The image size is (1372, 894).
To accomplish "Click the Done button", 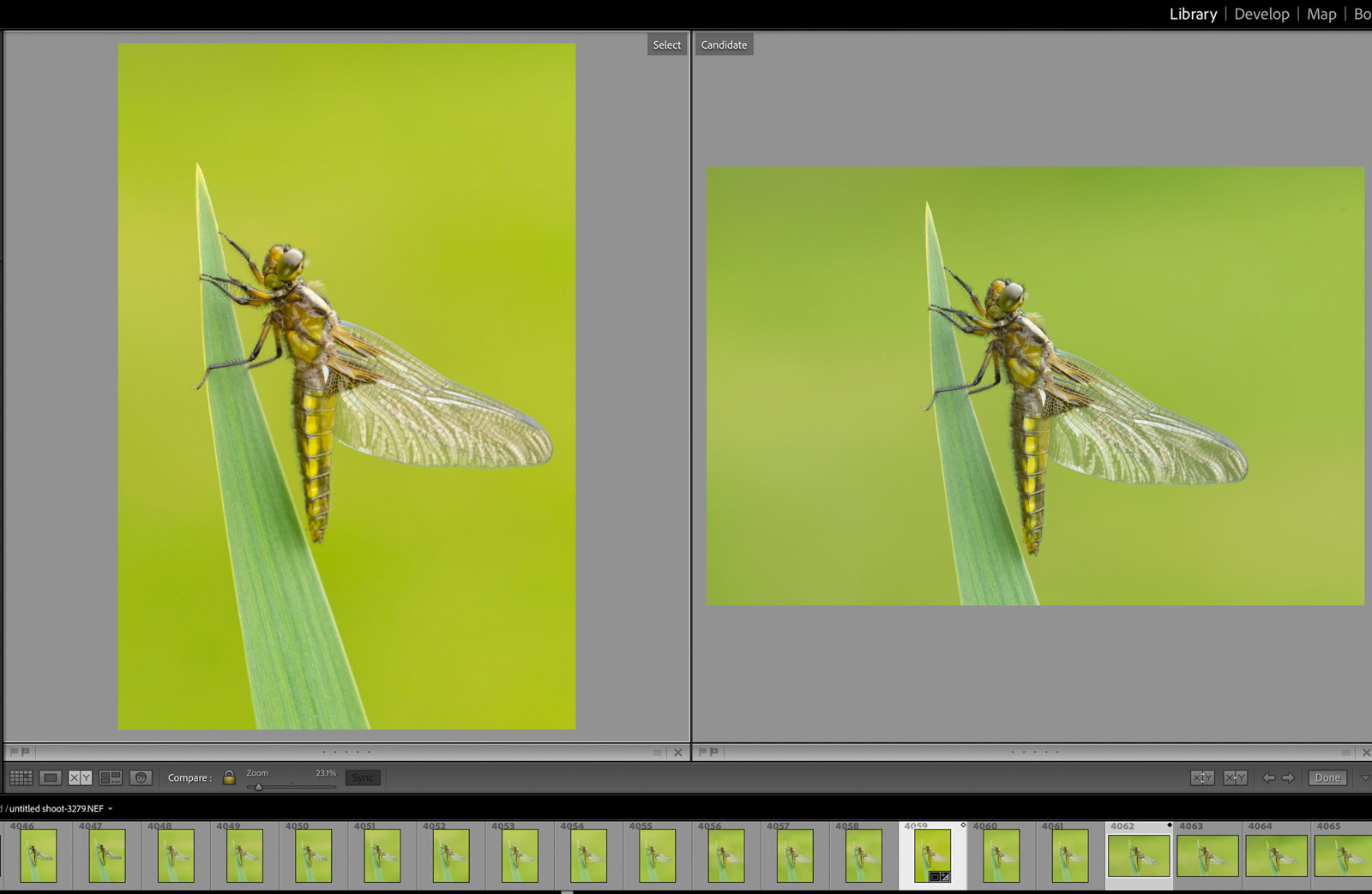I will 1327,777.
